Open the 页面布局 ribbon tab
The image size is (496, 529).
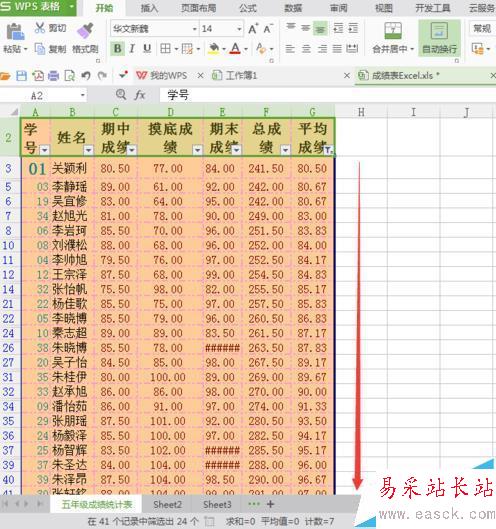198,8
